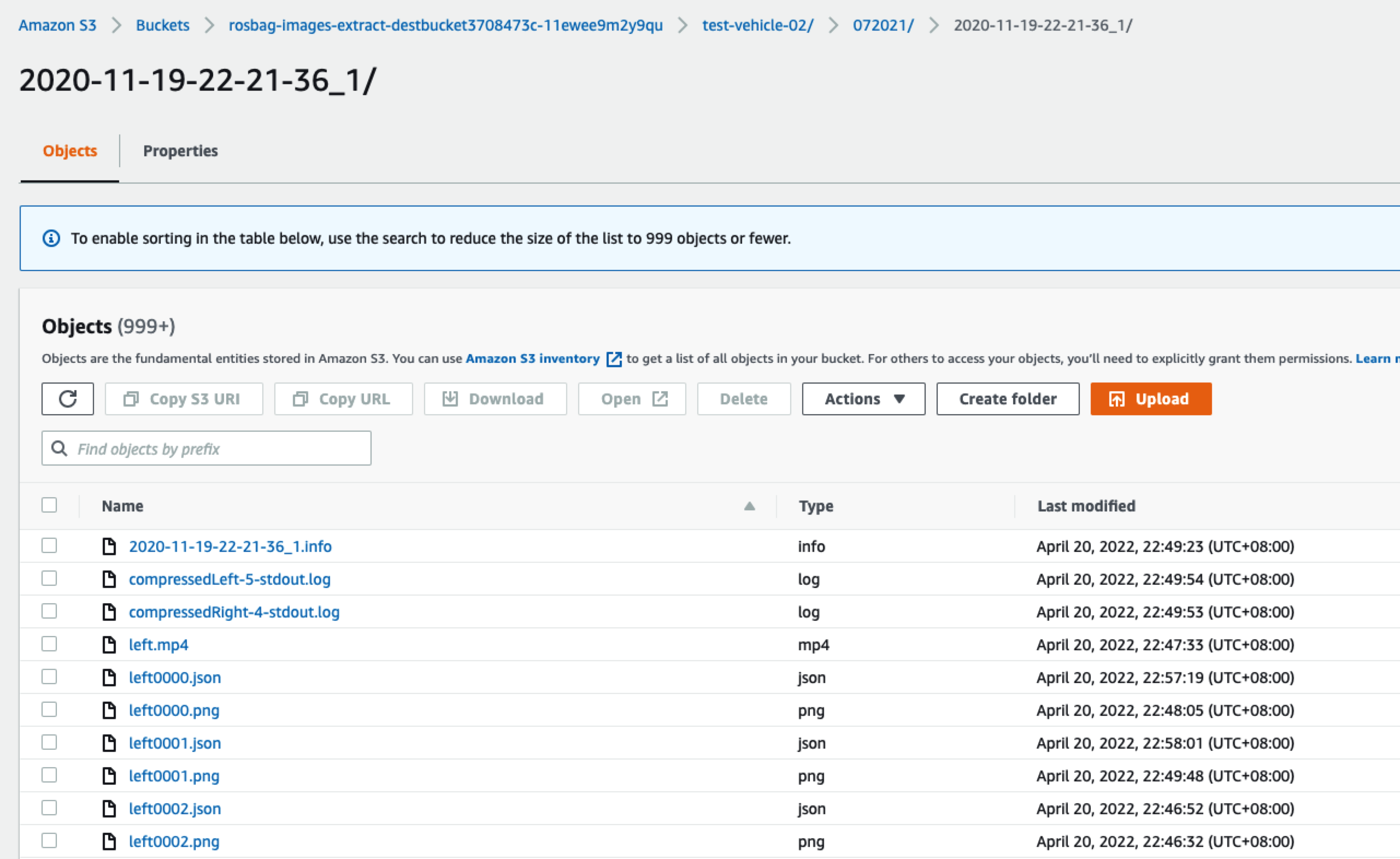Select the checkbox for left0002.json
Screen dimensions: 1400x859
(49, 808)
